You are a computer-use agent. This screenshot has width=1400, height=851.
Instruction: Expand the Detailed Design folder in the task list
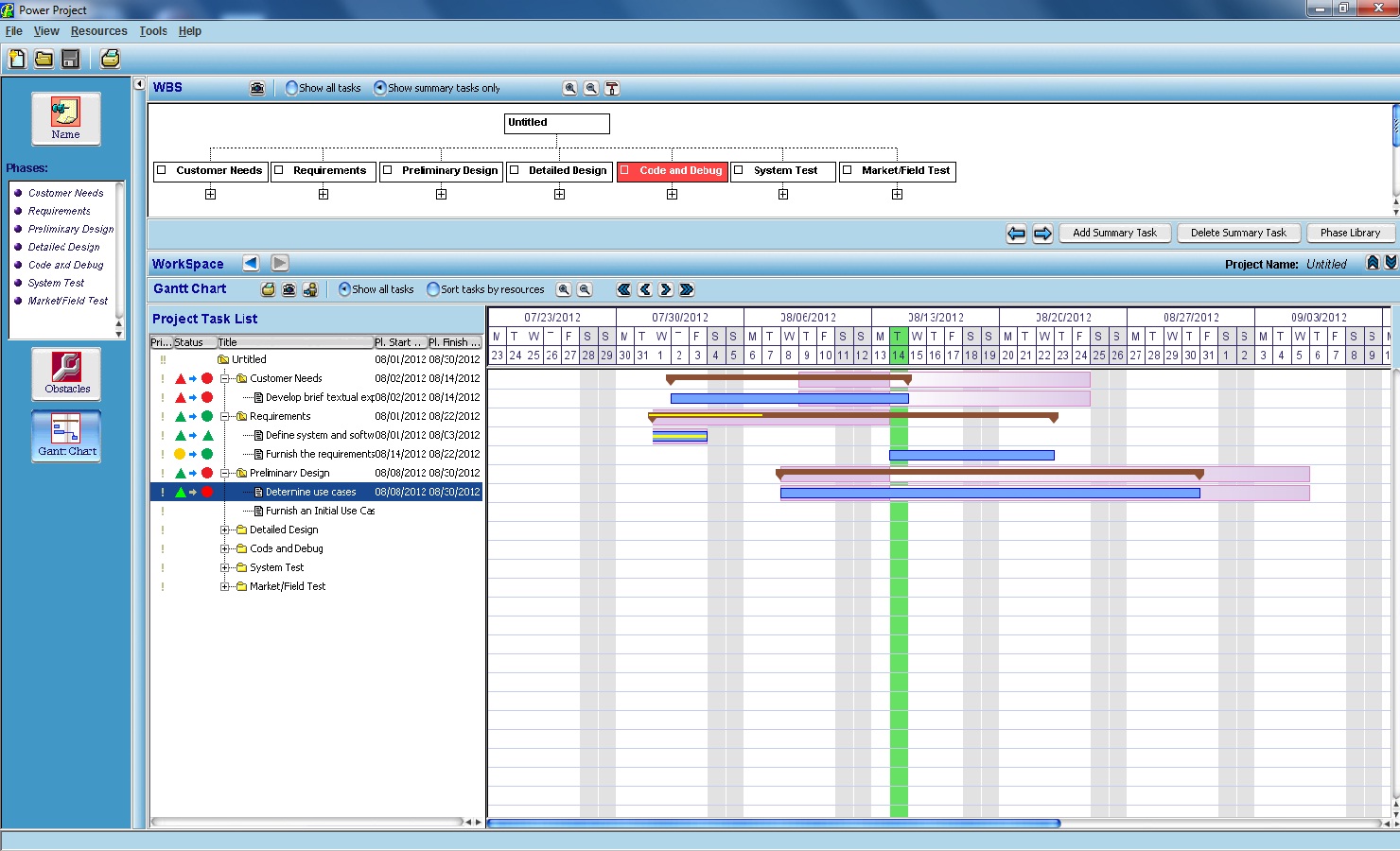point(225,530)
